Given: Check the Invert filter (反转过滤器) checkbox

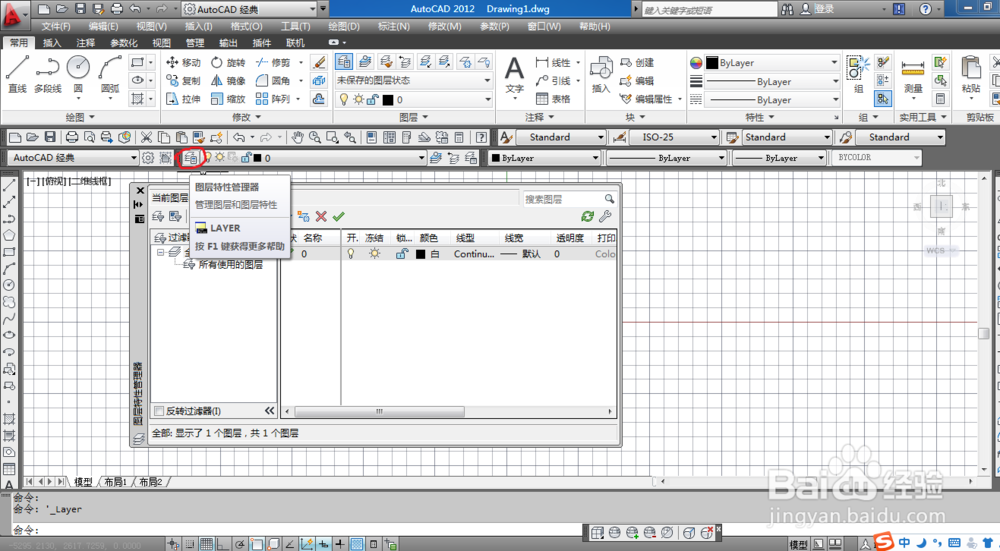Looking at the screenshot, I should pos(159,411).
